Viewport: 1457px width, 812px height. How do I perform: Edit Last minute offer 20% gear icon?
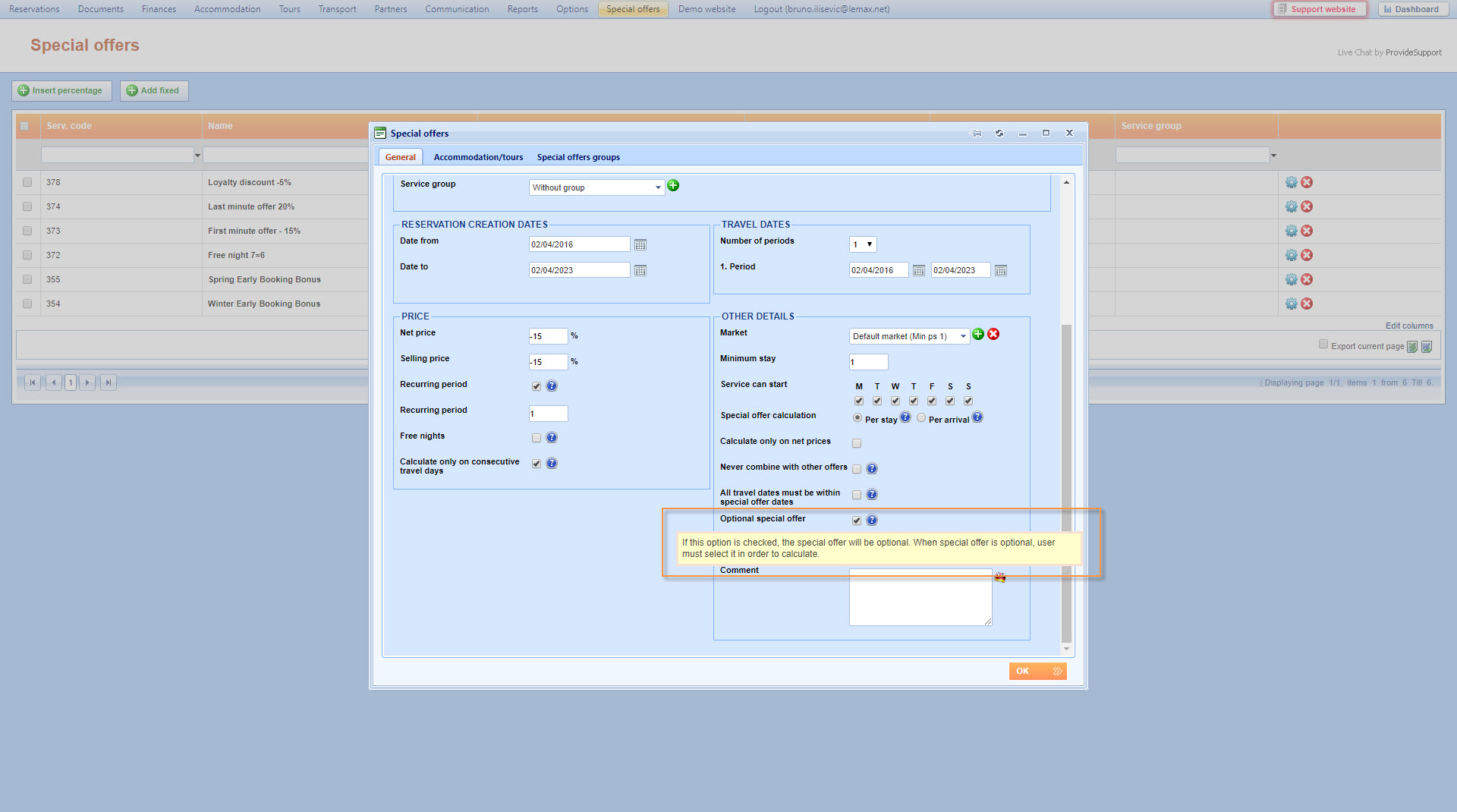1291,206
